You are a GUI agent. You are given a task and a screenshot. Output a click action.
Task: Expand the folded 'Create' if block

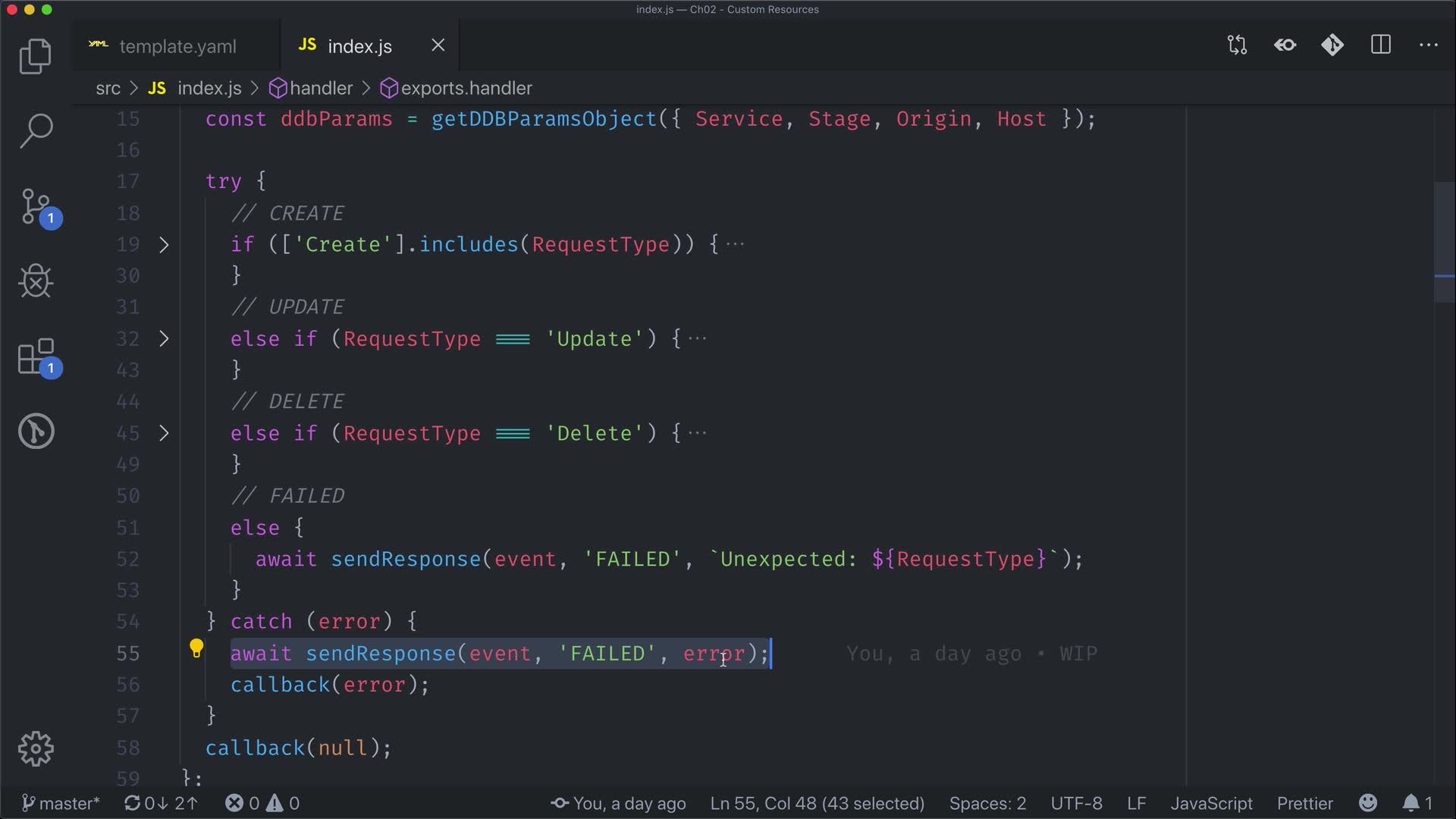click(164, 245)
